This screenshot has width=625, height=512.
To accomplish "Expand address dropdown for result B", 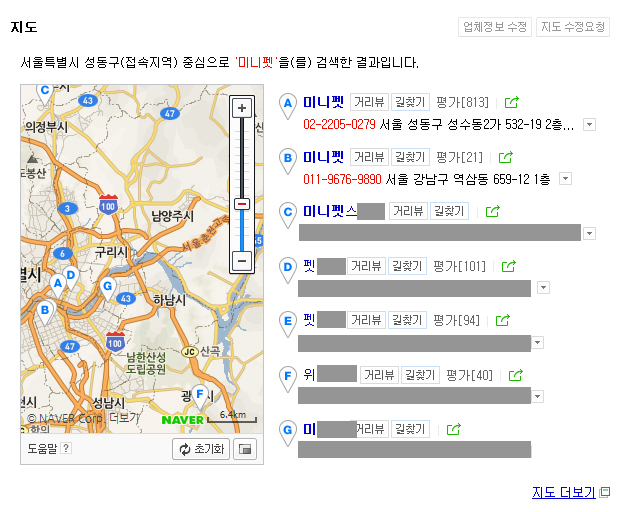I will click(x=565, y=179).
